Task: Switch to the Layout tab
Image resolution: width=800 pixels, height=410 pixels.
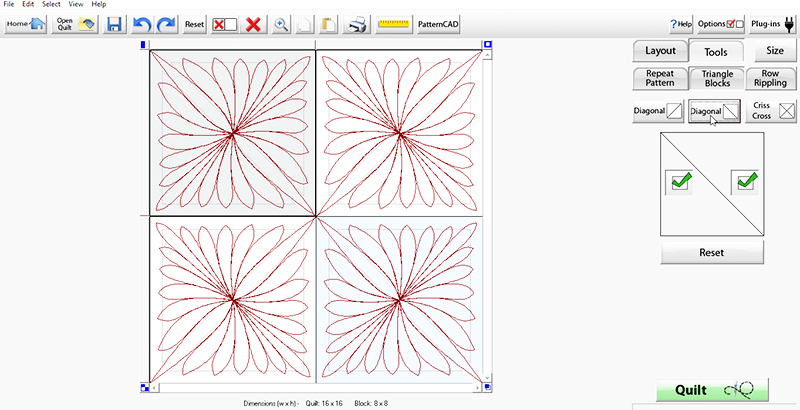Action: 660,51
